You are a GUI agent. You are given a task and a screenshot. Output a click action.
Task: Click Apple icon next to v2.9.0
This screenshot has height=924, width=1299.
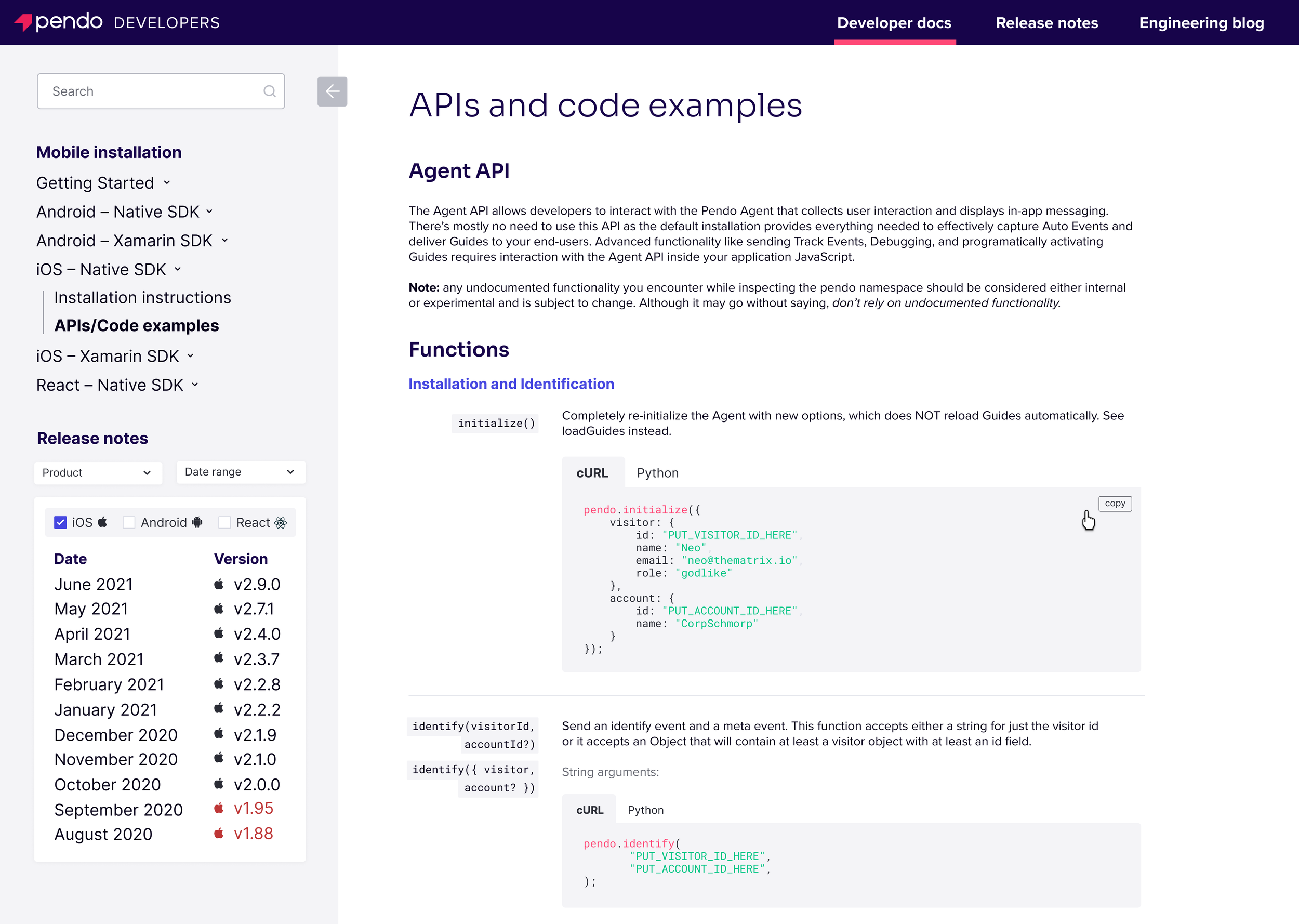tap(218, 584)
